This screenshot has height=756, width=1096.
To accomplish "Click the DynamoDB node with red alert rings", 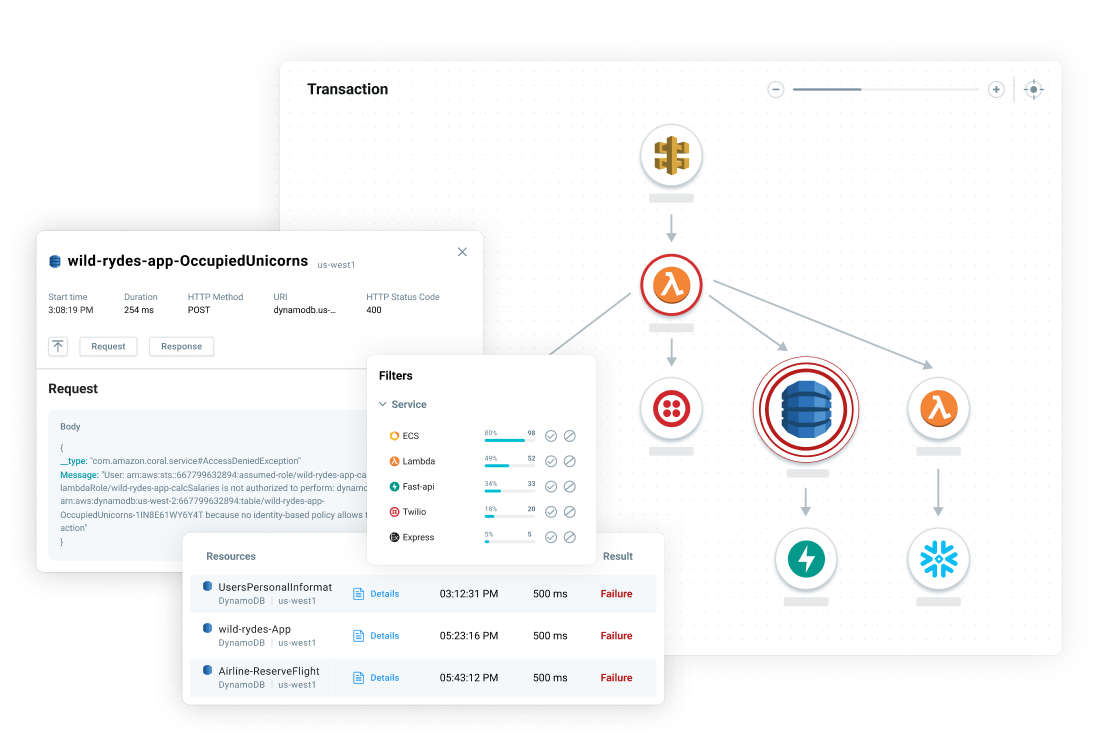I will [x=806, y=409].
